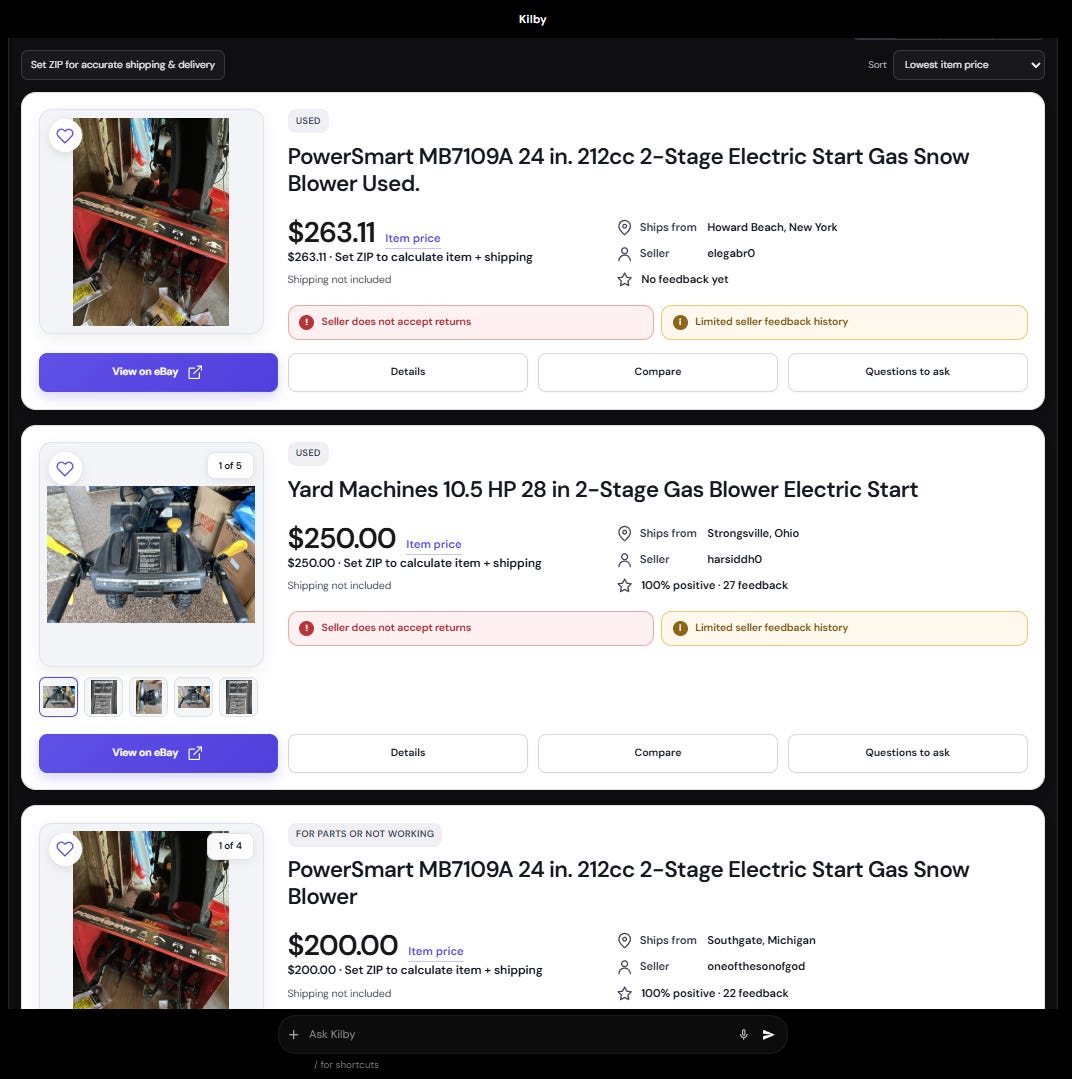This screenshot has height=1079, width=1072.
Task: Click the Item price link next to $200.00
Action: click(436, 951)
